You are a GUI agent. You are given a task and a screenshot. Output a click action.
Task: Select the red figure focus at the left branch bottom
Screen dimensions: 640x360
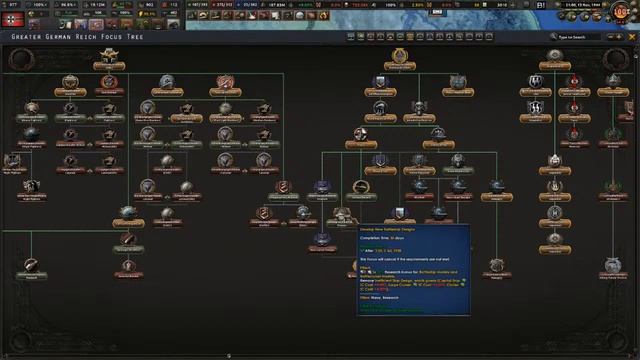click(x=128, y=268)
